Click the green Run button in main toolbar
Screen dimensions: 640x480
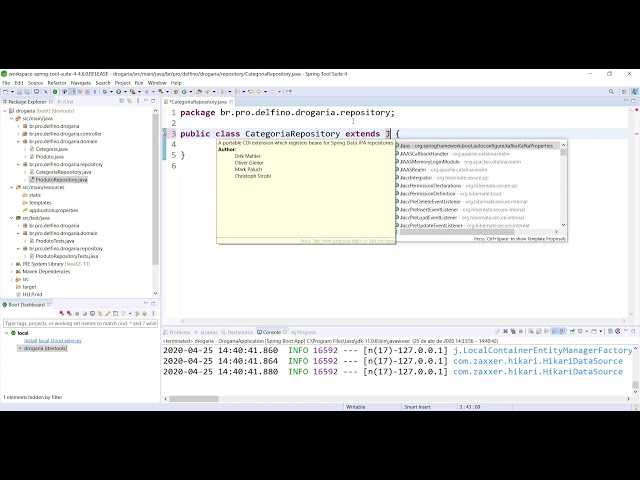(118, 92)
